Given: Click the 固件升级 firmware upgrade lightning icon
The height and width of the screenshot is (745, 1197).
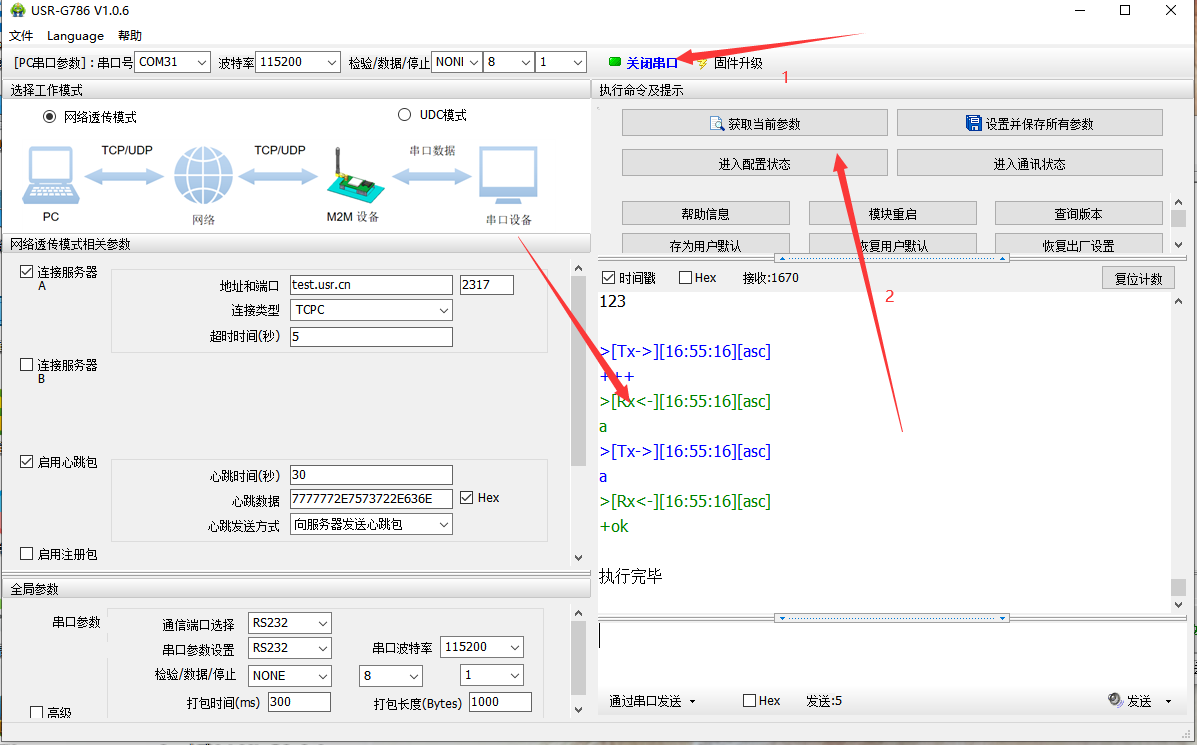Looking at the screenshot, I should (x=702, y=63).
